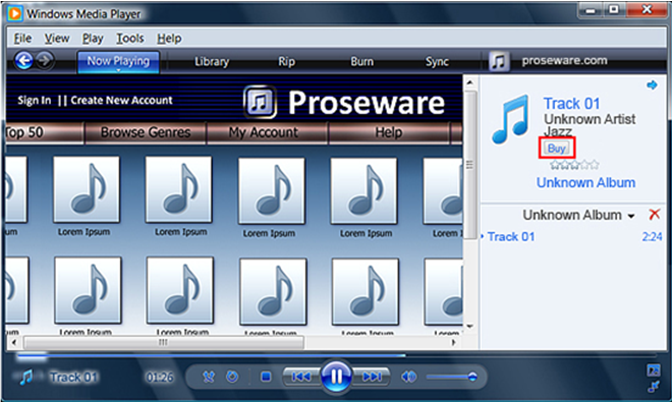Image resolution: width=672 pixels, height=402 pixels.
Task: Open the Play menu
Action: [93, 39]
